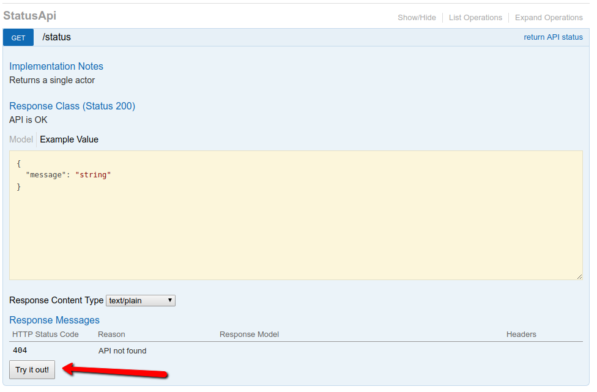Click the resize handle of the JSON box
Screen dimensions: 597x392
tap(579, 277)
